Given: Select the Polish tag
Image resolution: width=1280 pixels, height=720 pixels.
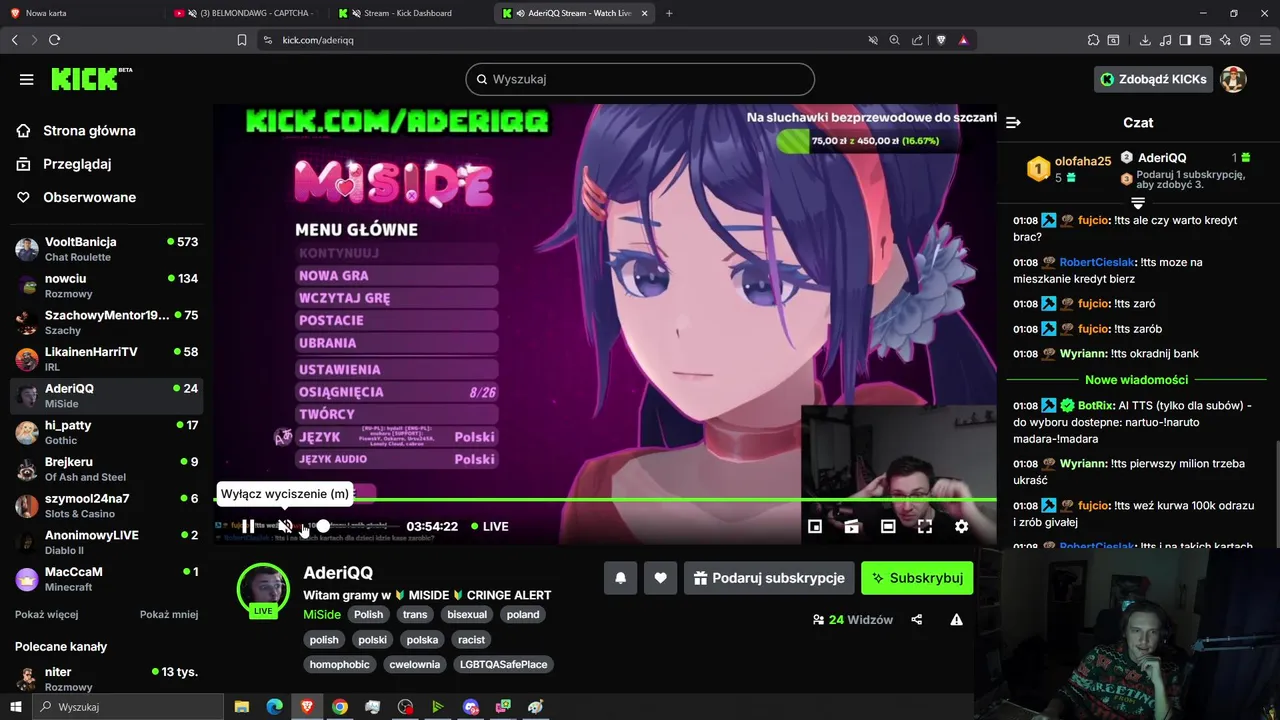Looking at the screenshot, I should (368, 614).
